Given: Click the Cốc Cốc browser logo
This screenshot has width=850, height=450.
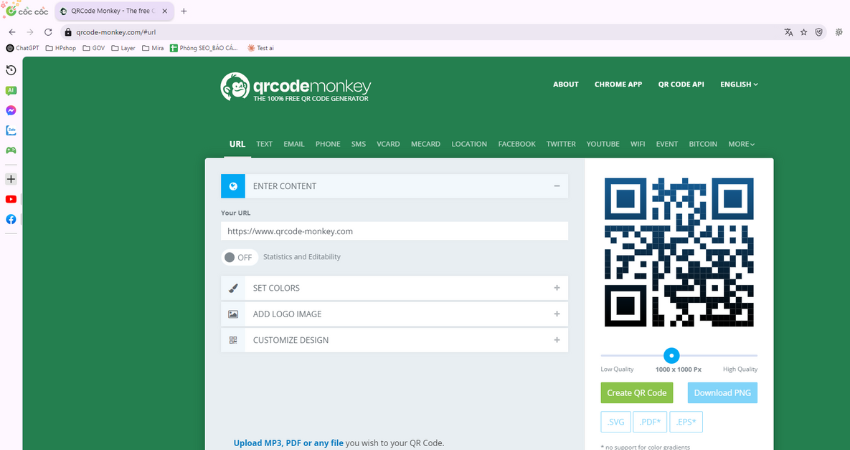Looking at the screenshot, I should tap(27, 10).
